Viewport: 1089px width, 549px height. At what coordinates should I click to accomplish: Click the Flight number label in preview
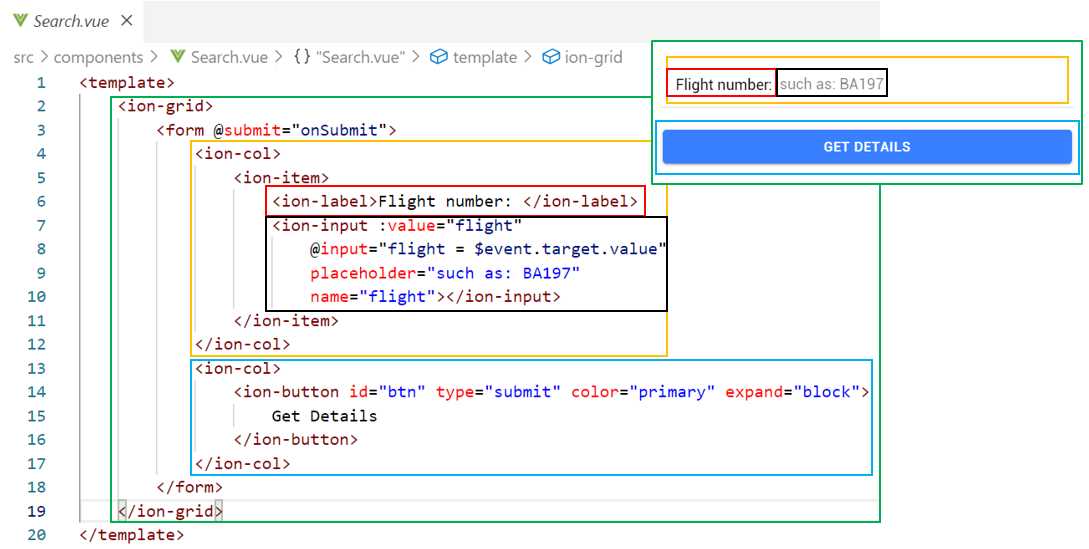tap(723, 85)
